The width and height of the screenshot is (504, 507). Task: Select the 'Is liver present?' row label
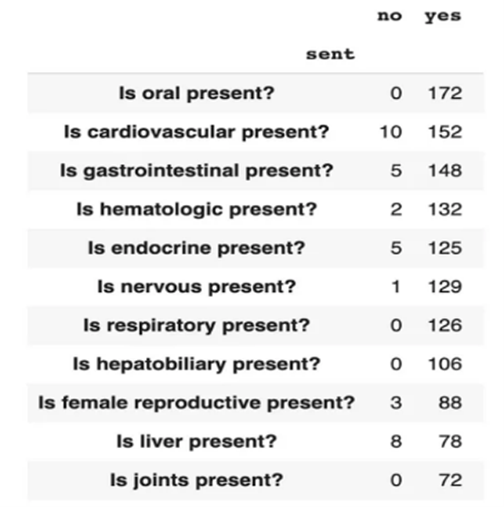[197, 441]
